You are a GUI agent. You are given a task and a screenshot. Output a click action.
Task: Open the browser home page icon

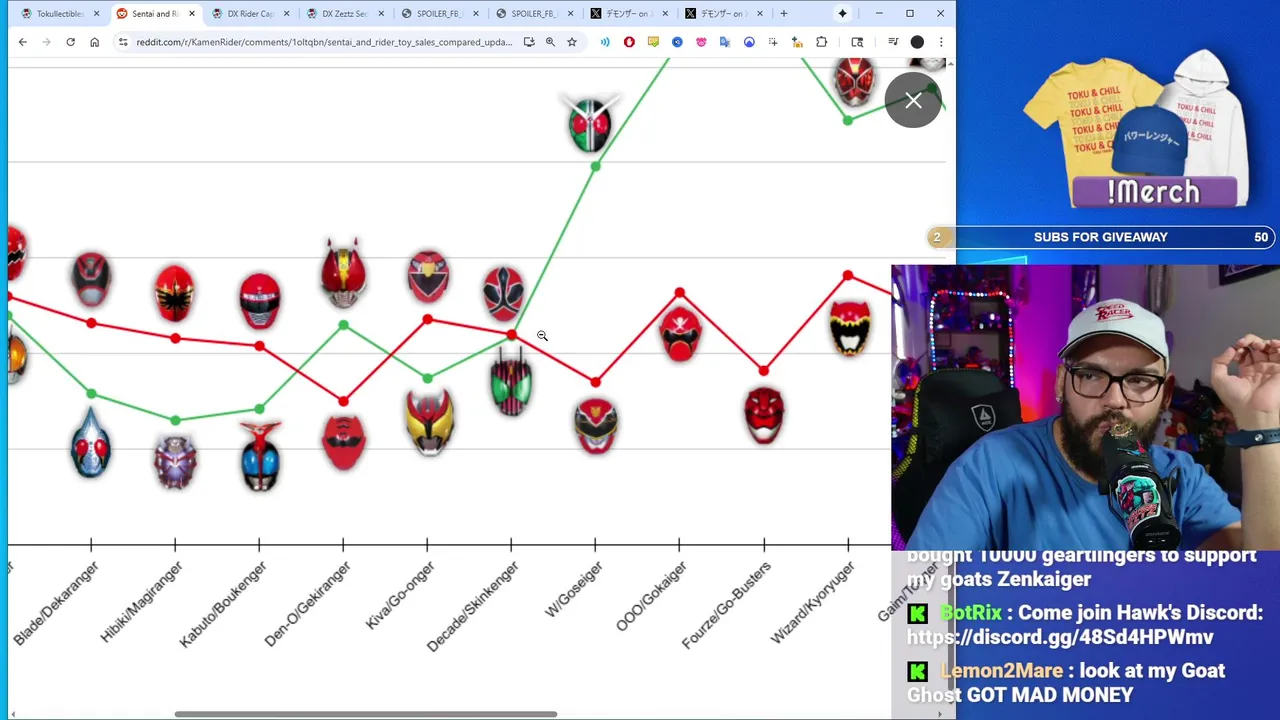pos(94,42)
